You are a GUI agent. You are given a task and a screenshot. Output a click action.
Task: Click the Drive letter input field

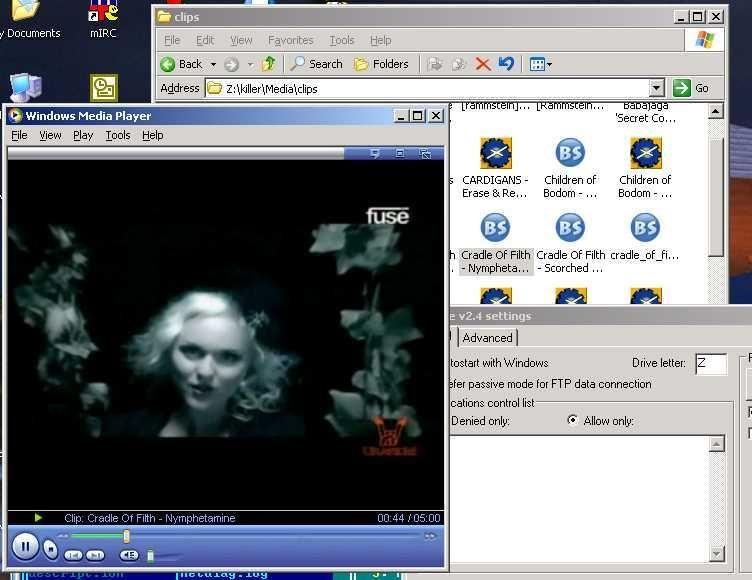point(711,363)
